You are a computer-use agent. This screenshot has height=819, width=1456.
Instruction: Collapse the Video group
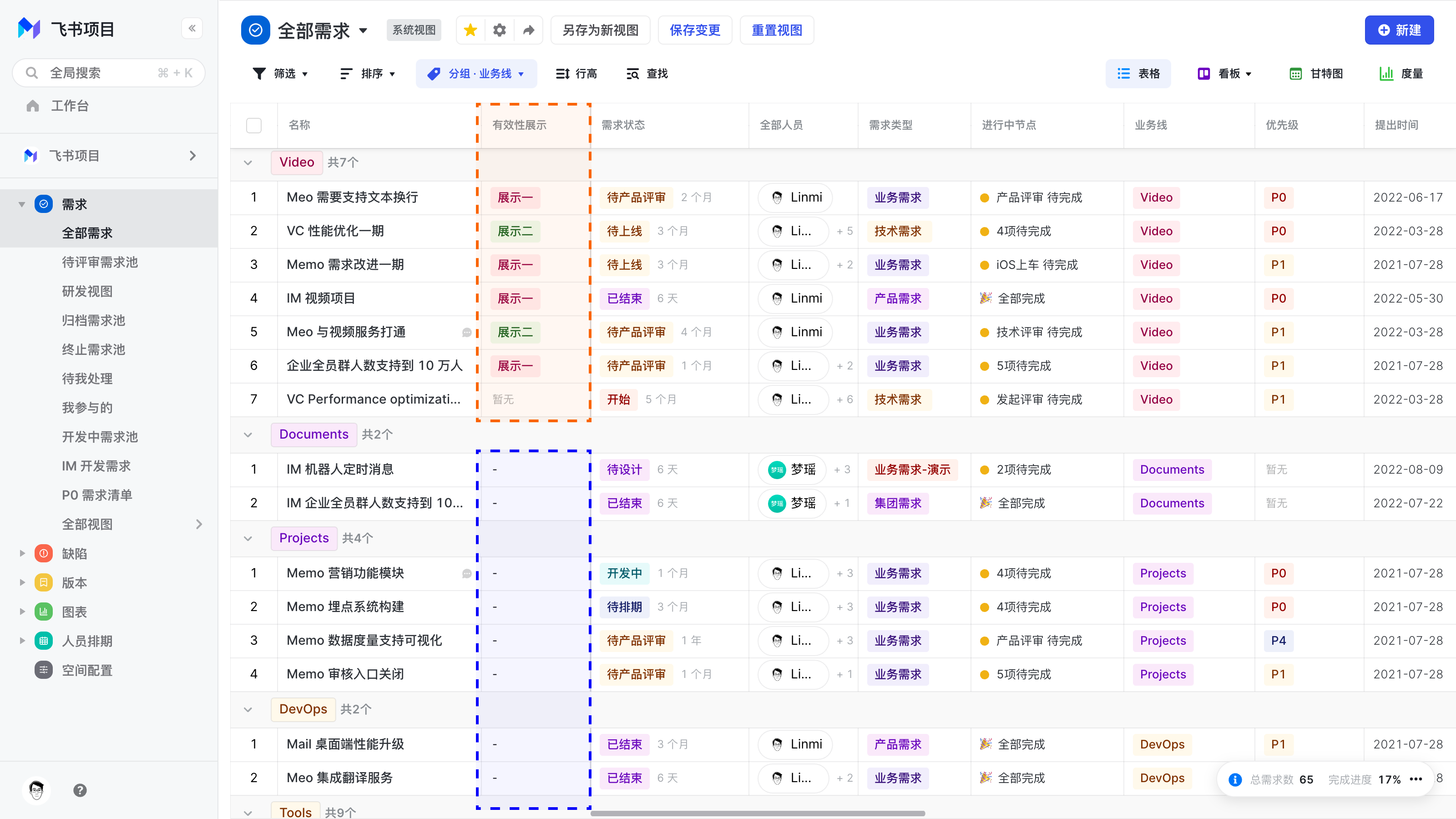pos(248,163)
